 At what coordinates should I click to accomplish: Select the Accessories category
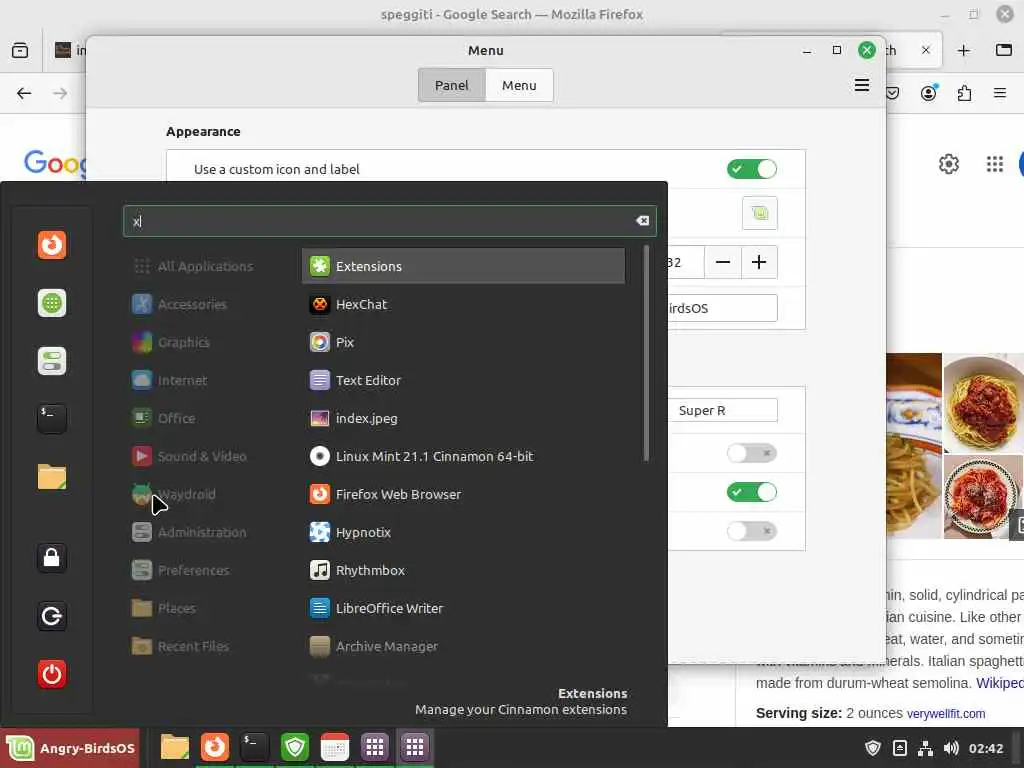(x=180, y=304)
